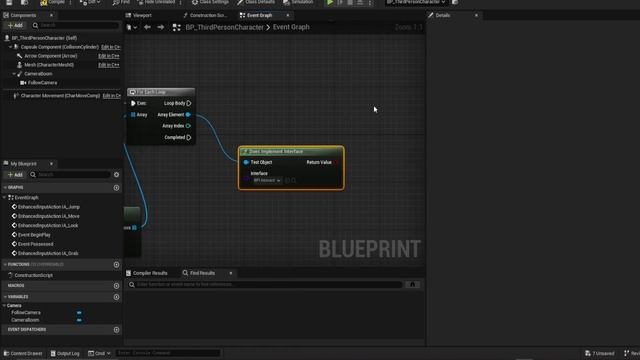
Task: Click the For Each Loop node title
Action: tap(151, 92)
